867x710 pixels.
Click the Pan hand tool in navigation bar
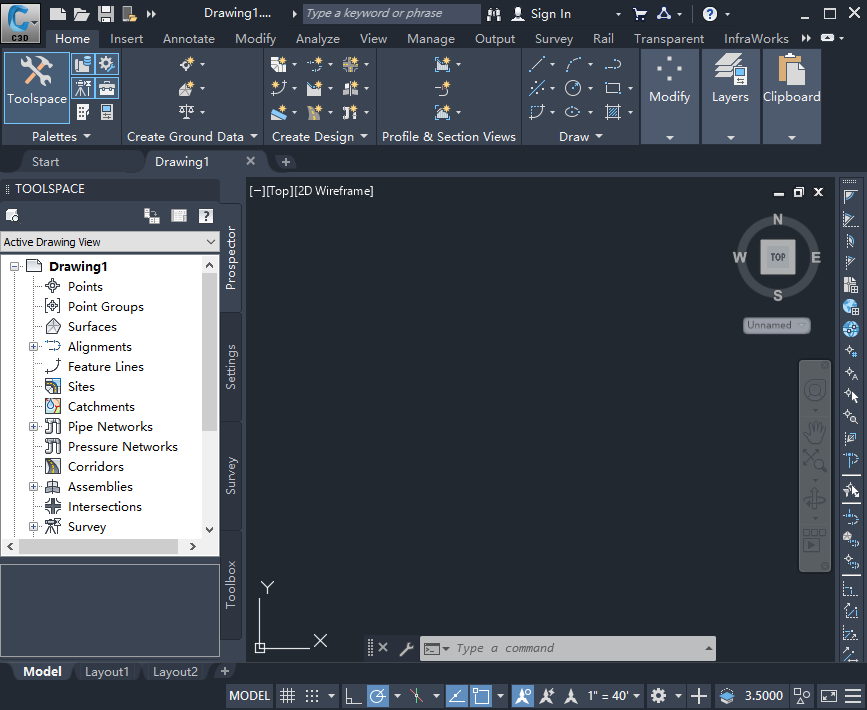(x=815, y=432)
